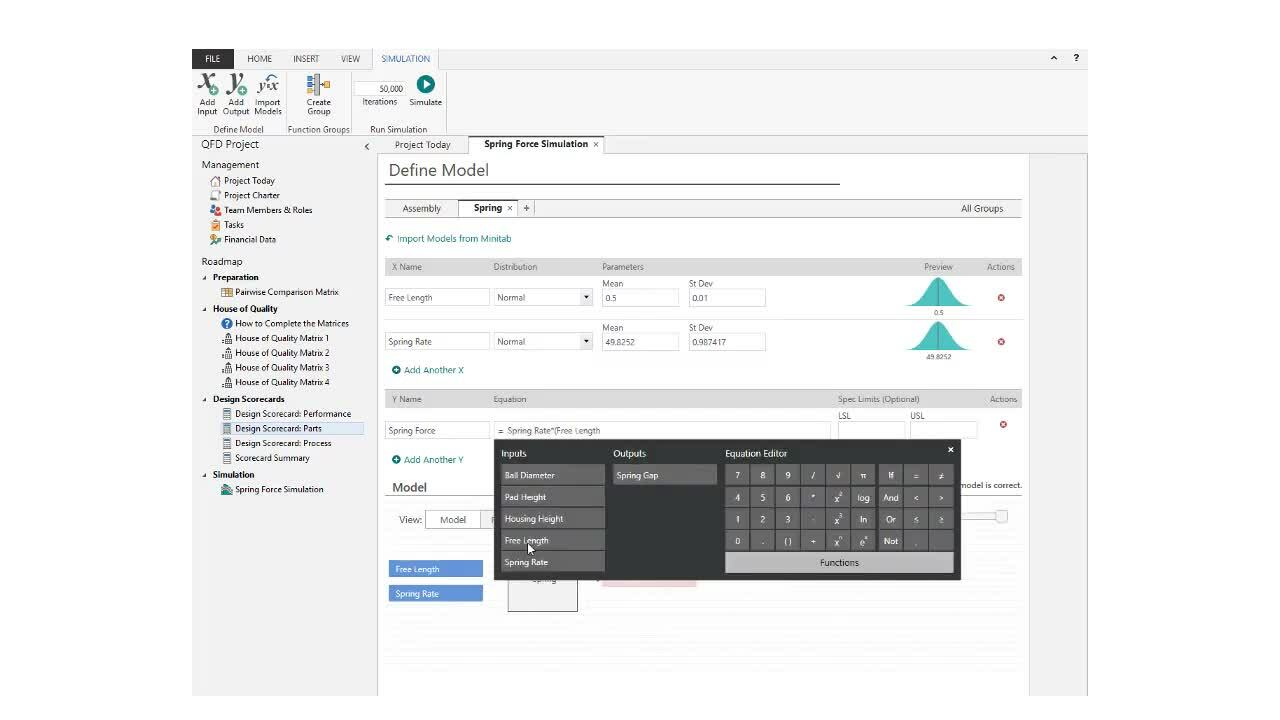Click the Iterations count field
1280x720 pixels.
pos(380,88)
